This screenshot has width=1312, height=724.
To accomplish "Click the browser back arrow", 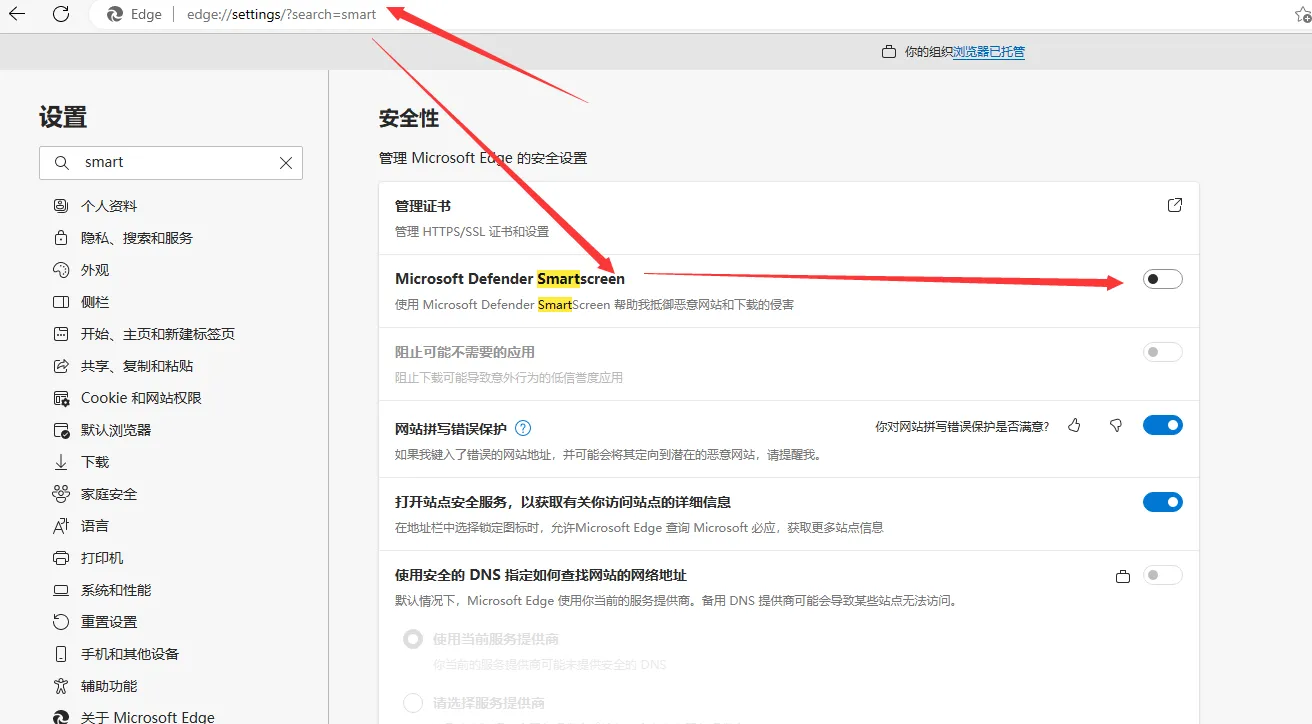I will (x=17, y=14).
